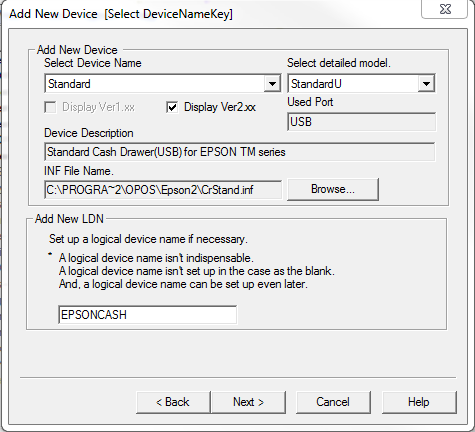Click the Select Device Name label

[93, 63]
